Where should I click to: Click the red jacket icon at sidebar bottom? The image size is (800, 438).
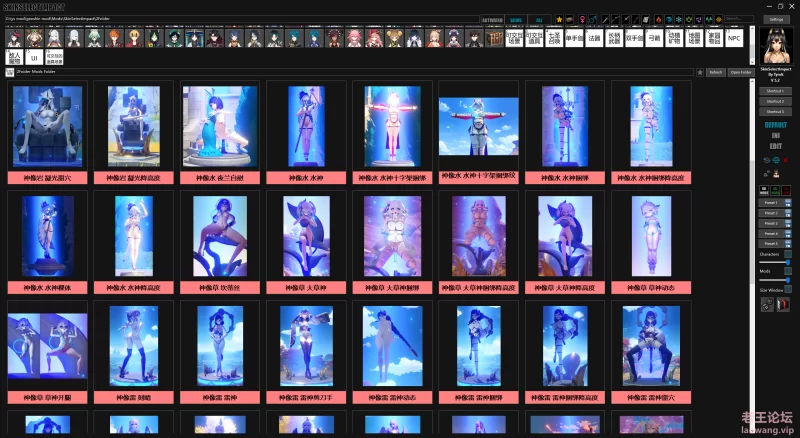point(783,305)
